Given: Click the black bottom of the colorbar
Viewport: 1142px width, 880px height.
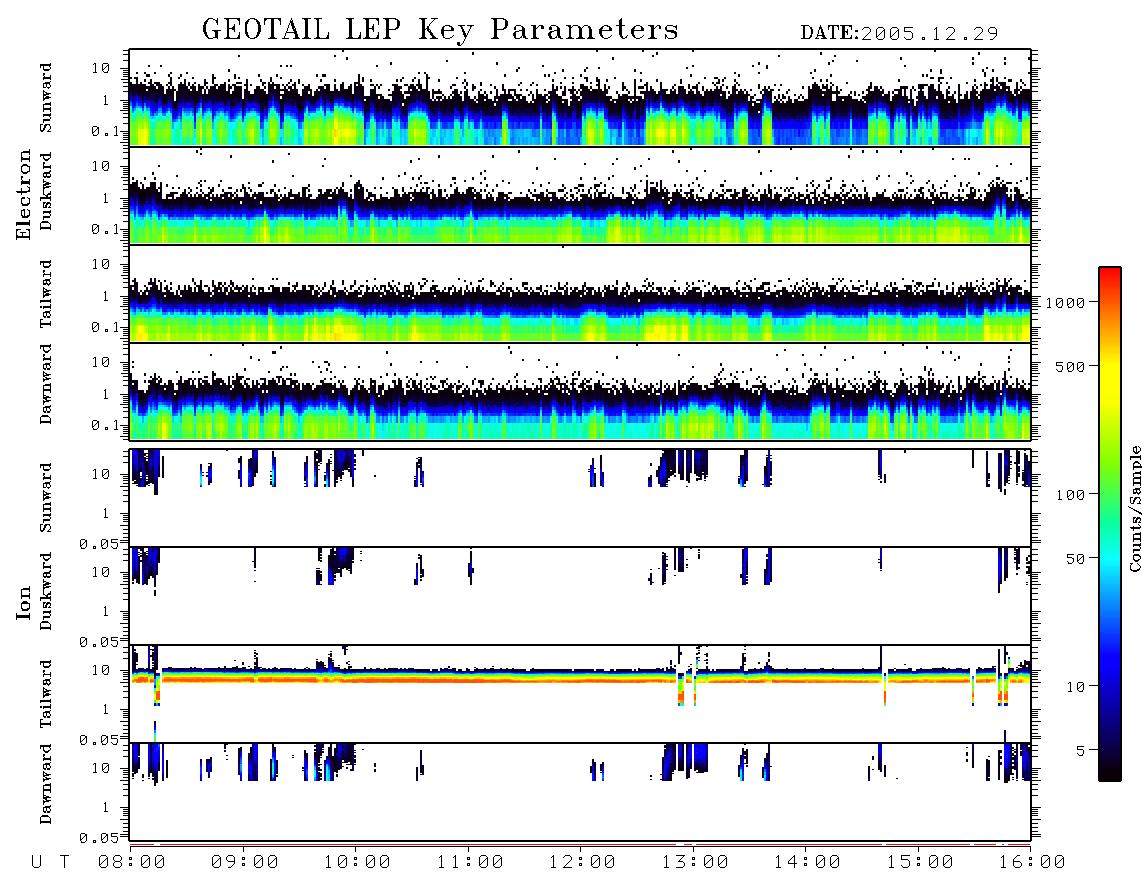Looking at the screenshot, I should click(x=1110, y=771).
